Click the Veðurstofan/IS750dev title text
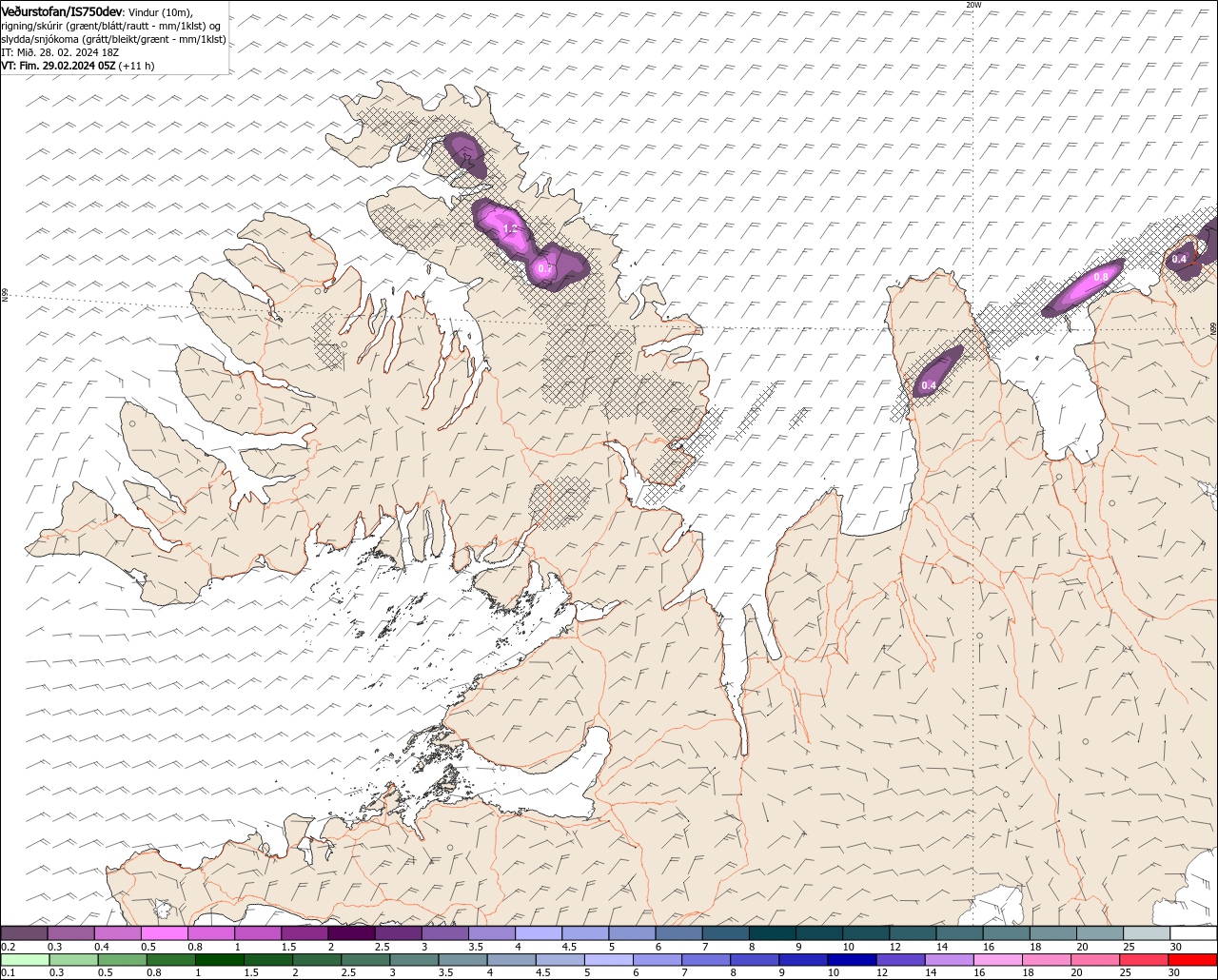This screenshot has height=980, width=1218. [x=62, y=11]
